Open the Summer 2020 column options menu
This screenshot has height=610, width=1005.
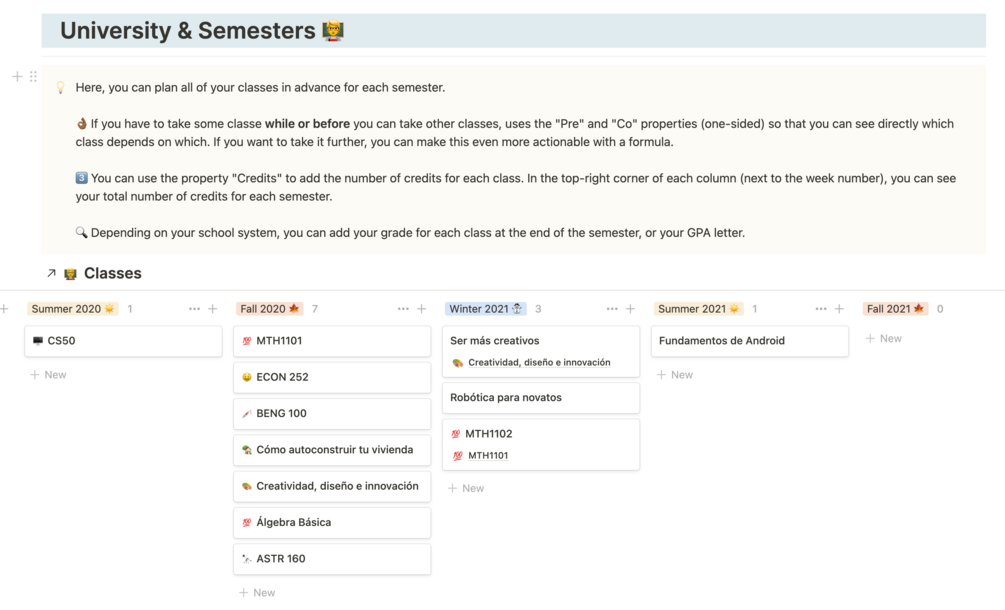pyautogui.click(x=194, y=309)
